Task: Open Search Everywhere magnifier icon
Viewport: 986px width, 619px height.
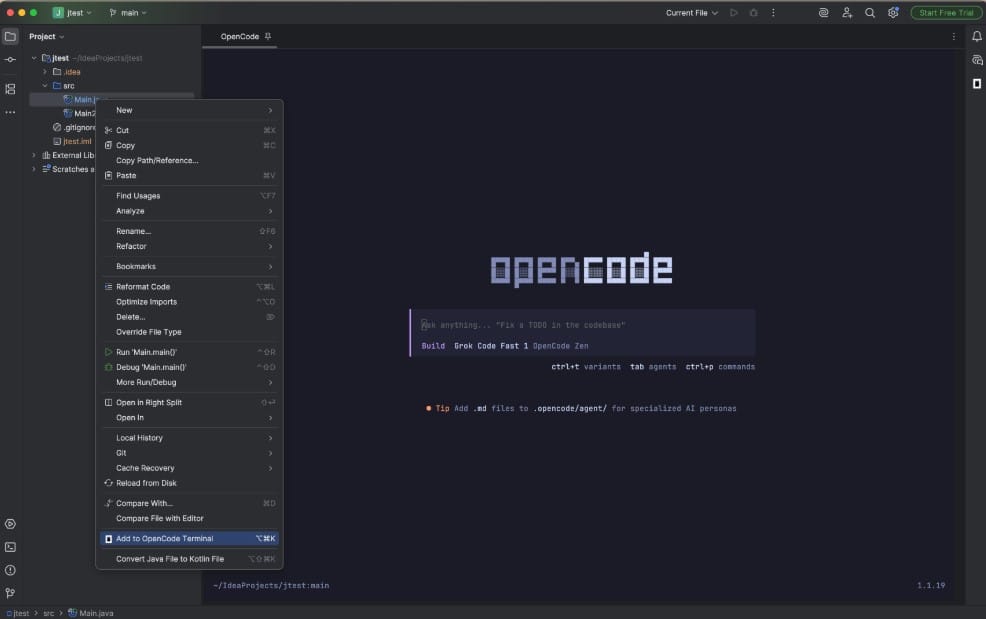Action: [x=870, y=13]
